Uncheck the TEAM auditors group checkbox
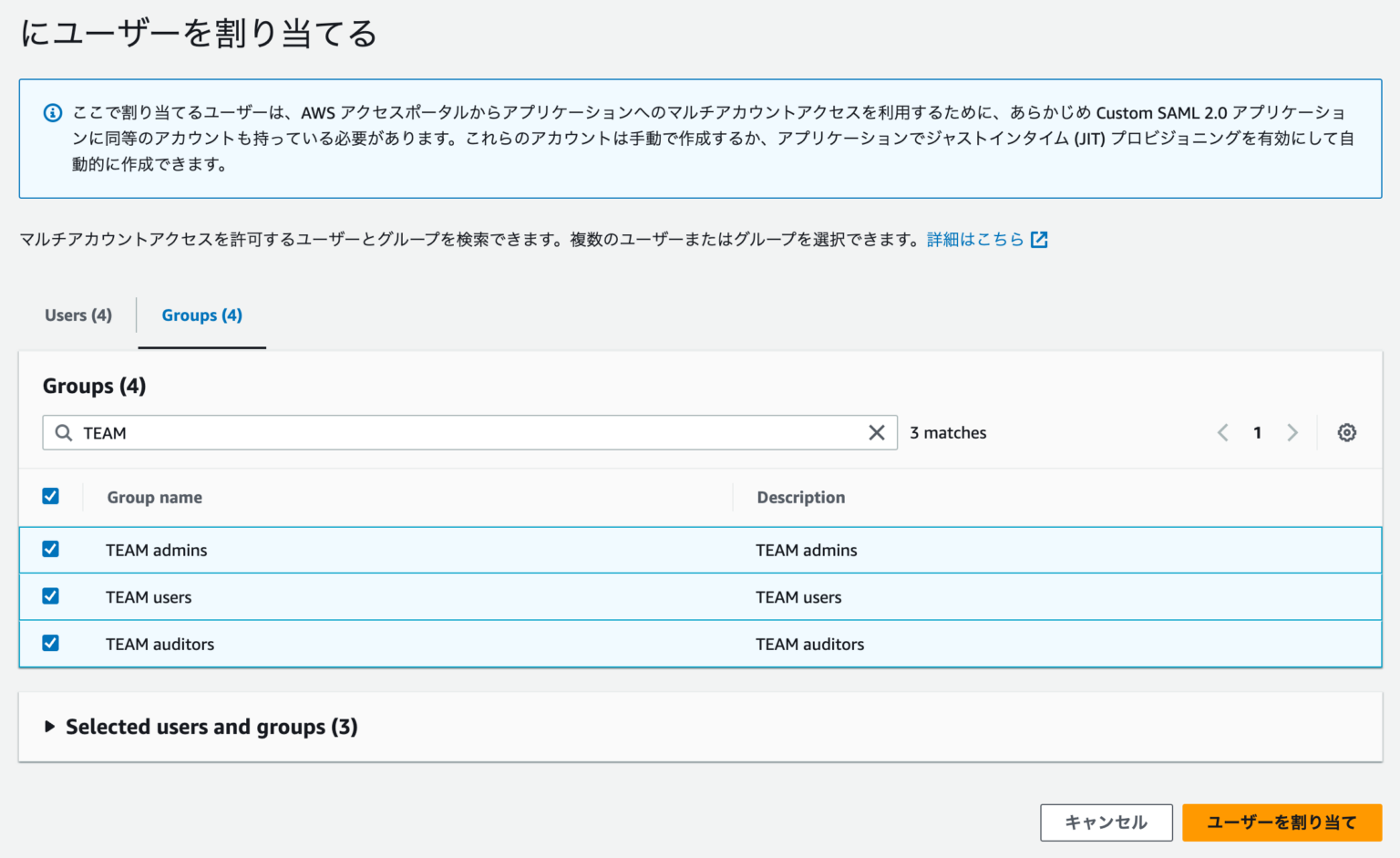Screen dimensions: 1400x858 (51, 643)
